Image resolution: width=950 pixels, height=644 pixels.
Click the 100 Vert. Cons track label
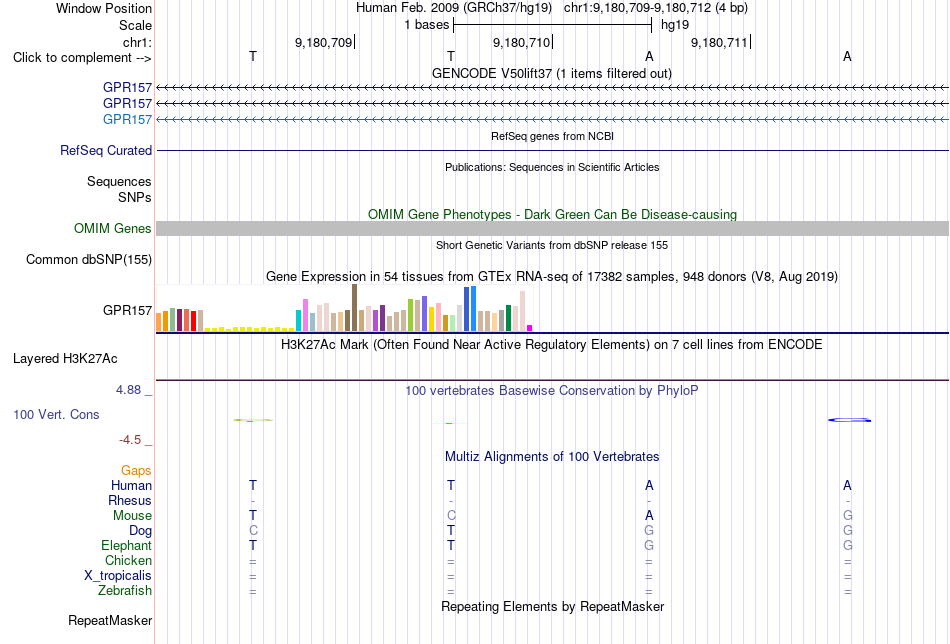click(x=56, y=414)
